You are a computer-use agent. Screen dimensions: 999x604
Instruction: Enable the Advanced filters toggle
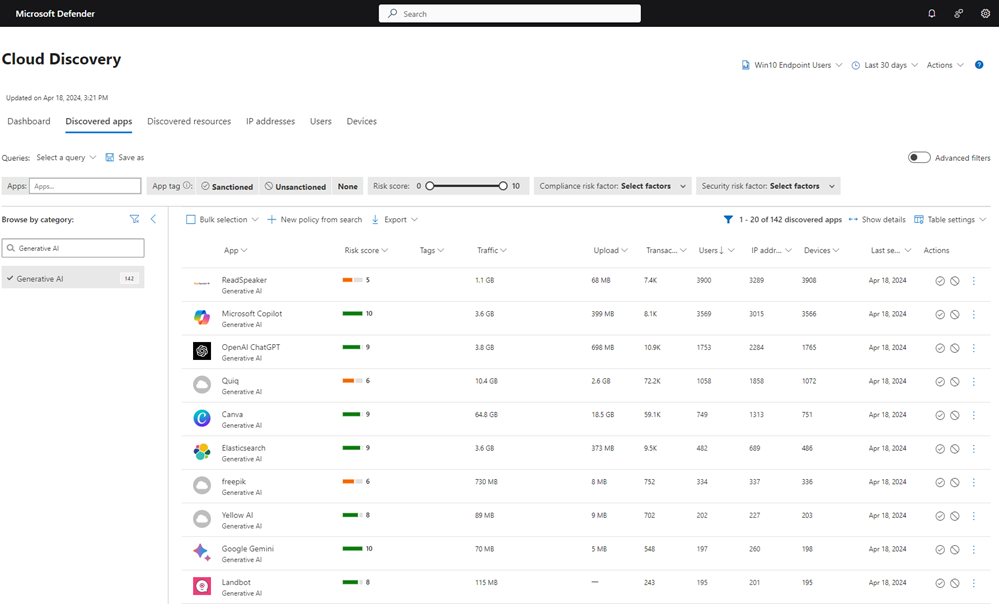tap(918, 157)
